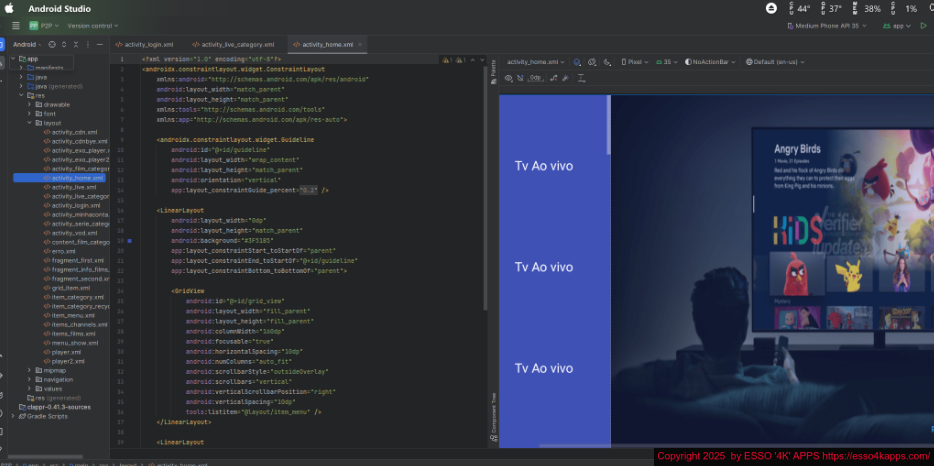Select activity_live.xml in project tree
The height and width of the screenshot is (466, 934).
point(70,187)
